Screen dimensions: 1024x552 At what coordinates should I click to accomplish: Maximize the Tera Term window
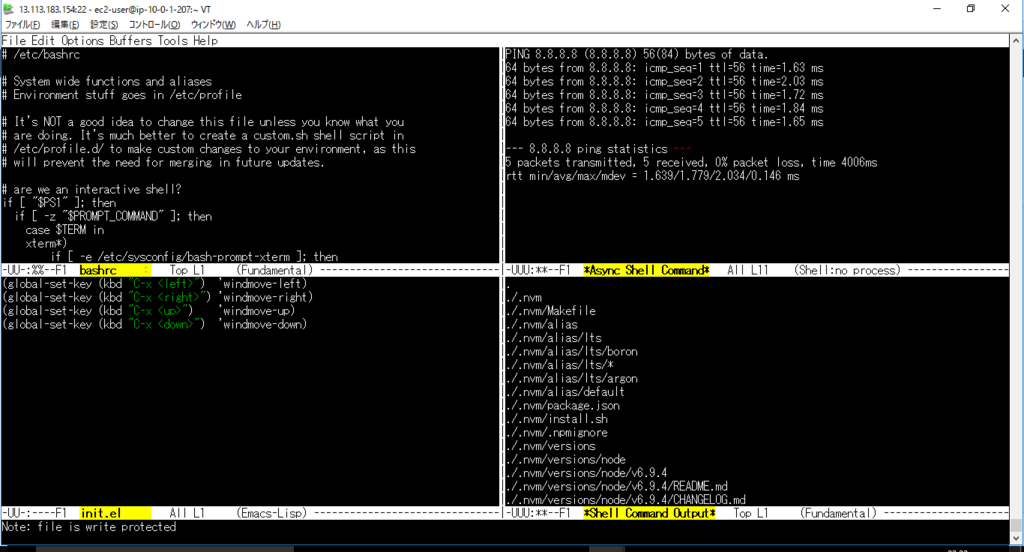pyautogui.click(x=971, y=9)
